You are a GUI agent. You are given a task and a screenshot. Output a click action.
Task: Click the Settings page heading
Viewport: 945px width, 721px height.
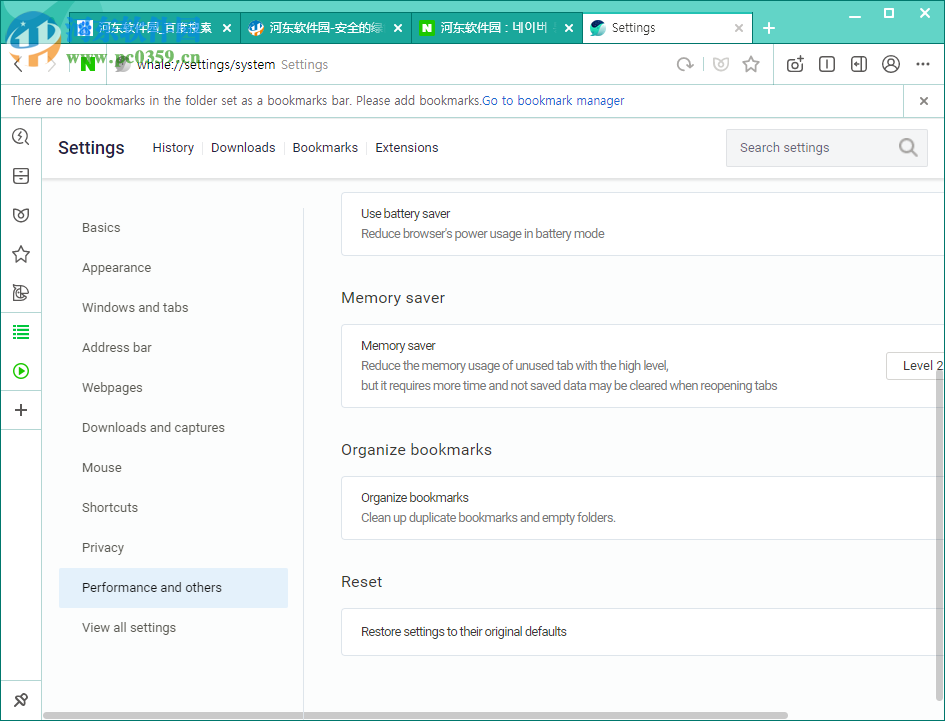coord(91,148)
